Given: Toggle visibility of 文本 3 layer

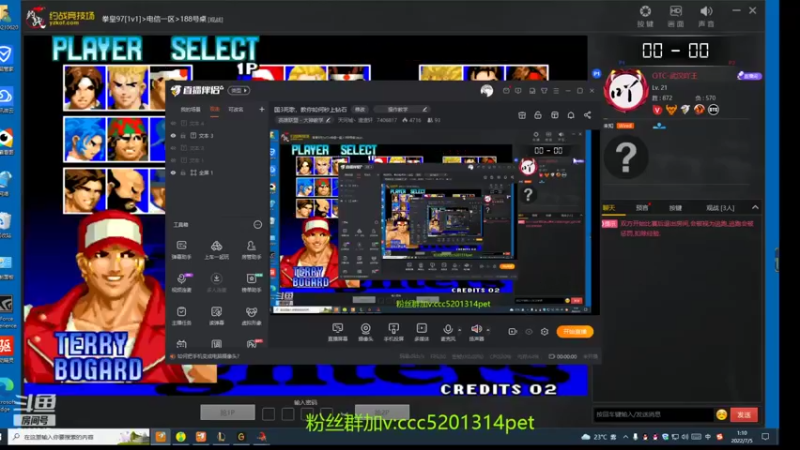Looking at the screenshot, I should 173,136.
